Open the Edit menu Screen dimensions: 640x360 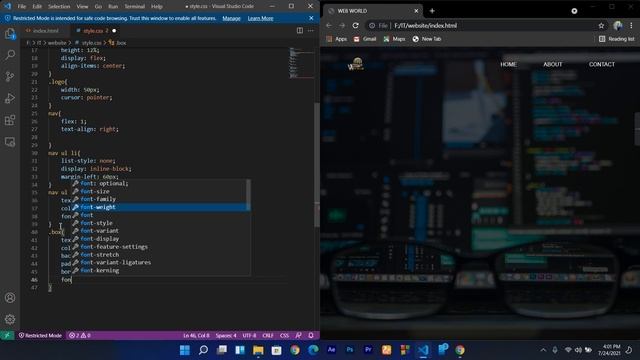point(37,6)
